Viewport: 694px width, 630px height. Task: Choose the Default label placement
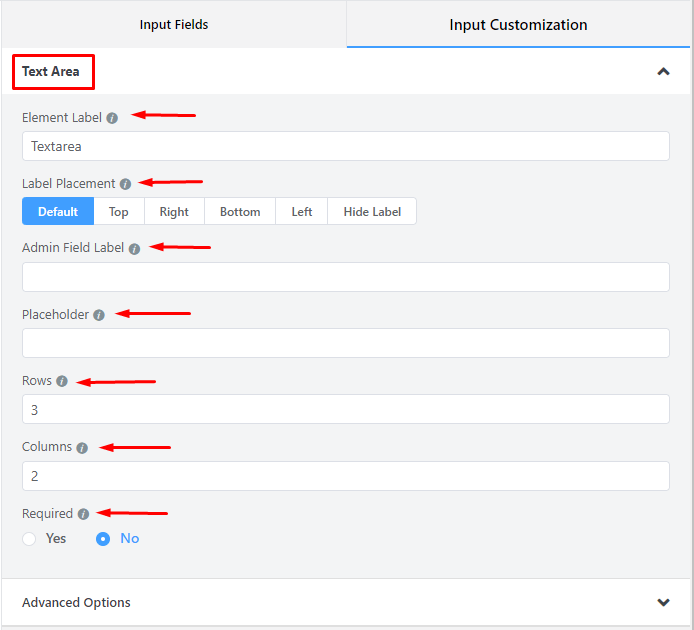pyautogui.click(x=58, y=212)
